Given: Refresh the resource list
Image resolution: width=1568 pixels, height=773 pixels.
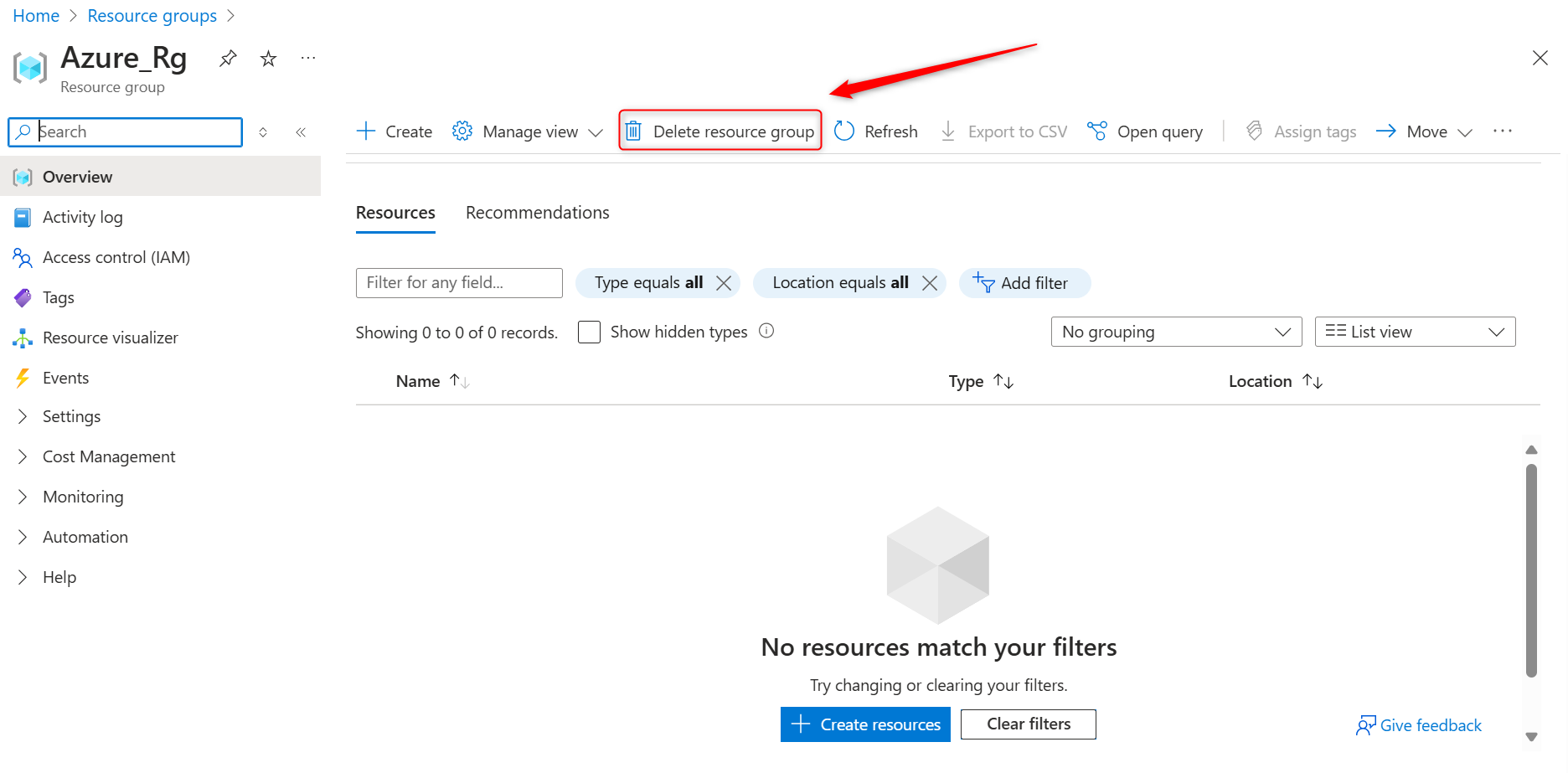Looking at the screenshot, I should pyautogui.click(x=876, y=131).
